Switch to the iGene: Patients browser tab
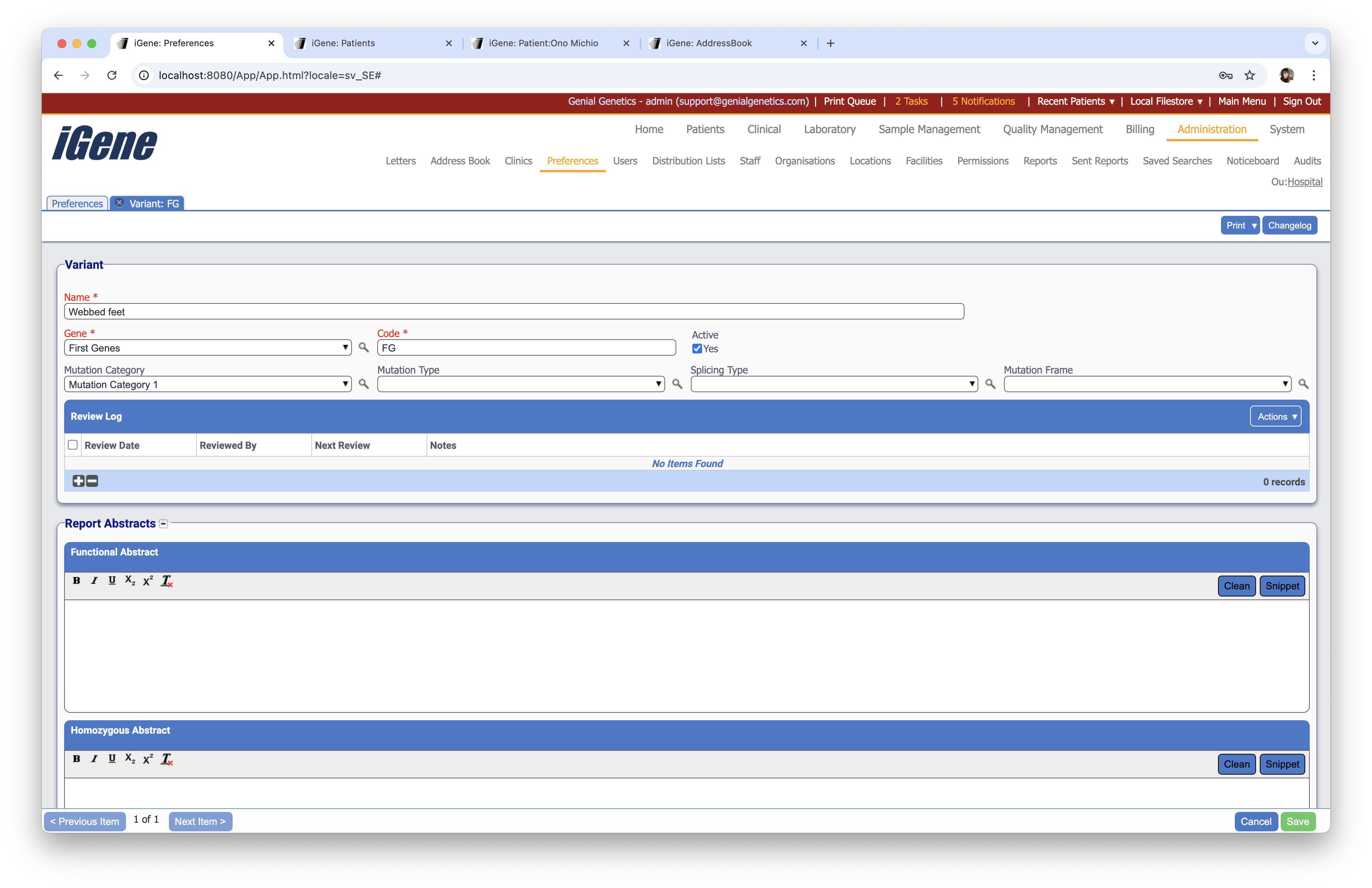 pyautogui.click(x=343, y=43)
